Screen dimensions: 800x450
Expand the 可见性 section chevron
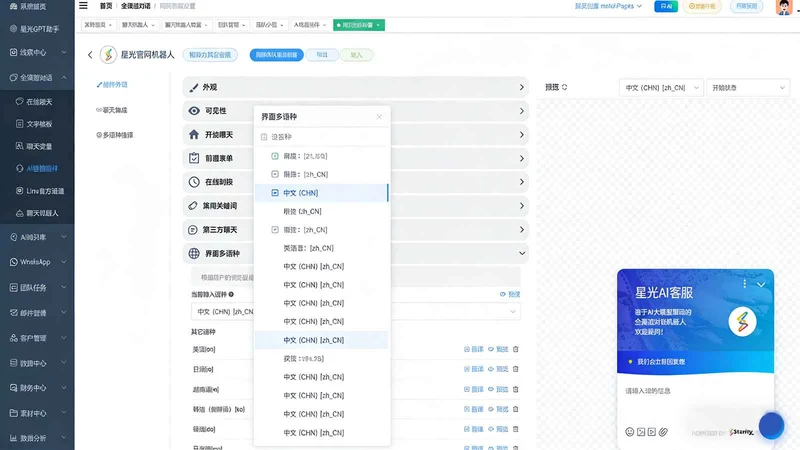click(x=521, y=111)
